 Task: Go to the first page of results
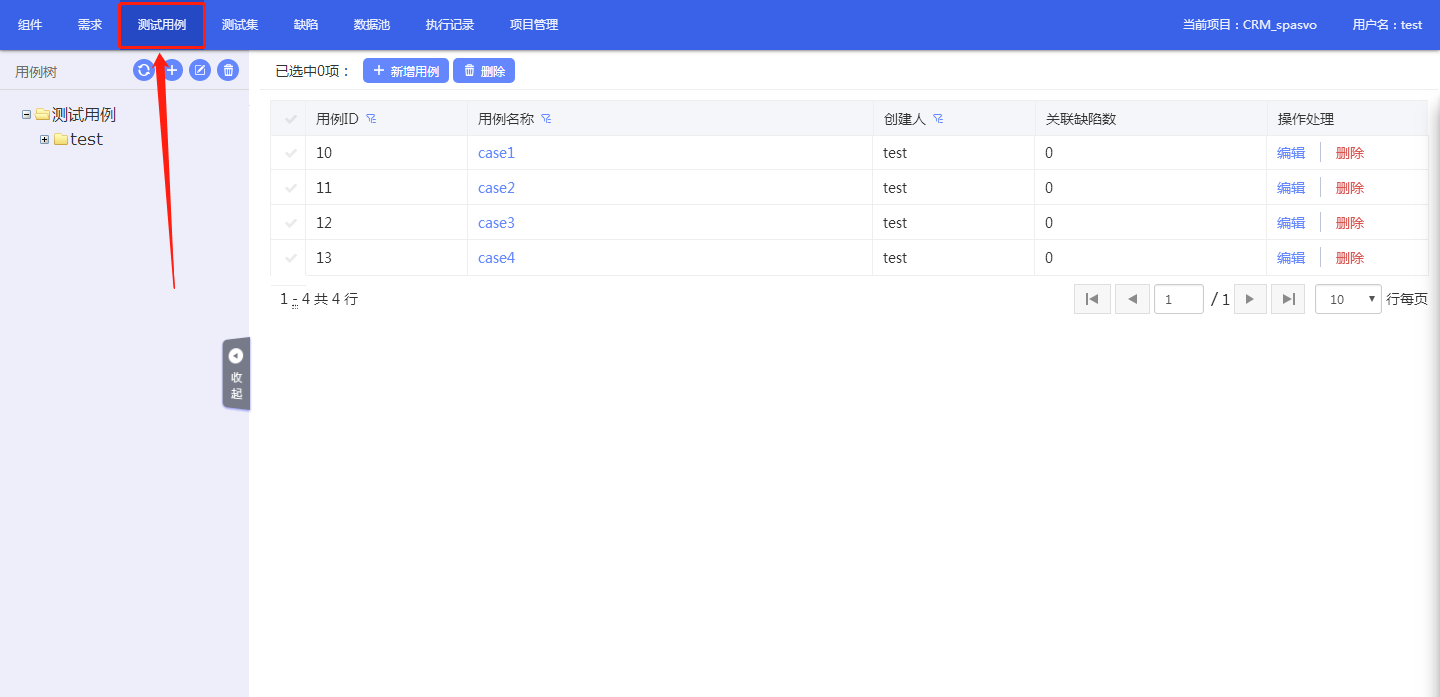[1092, 299]
